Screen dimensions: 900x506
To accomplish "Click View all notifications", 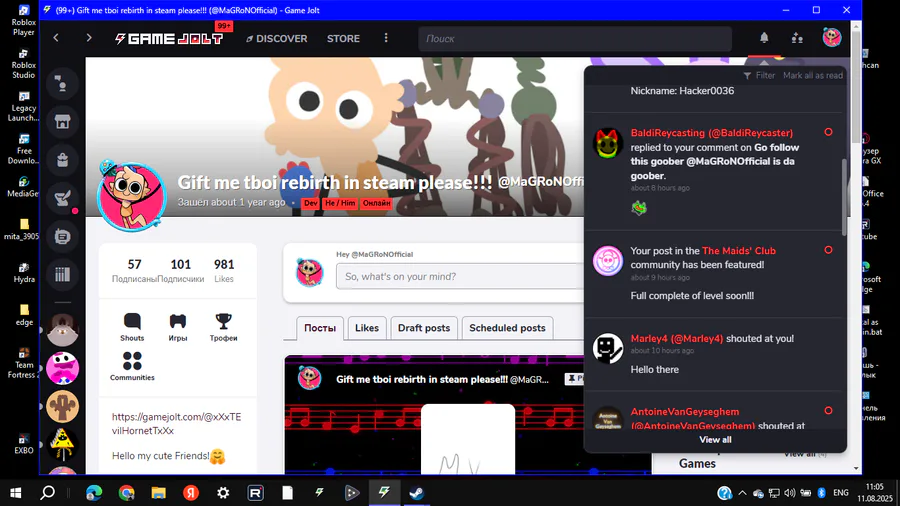I will [715, 439].
